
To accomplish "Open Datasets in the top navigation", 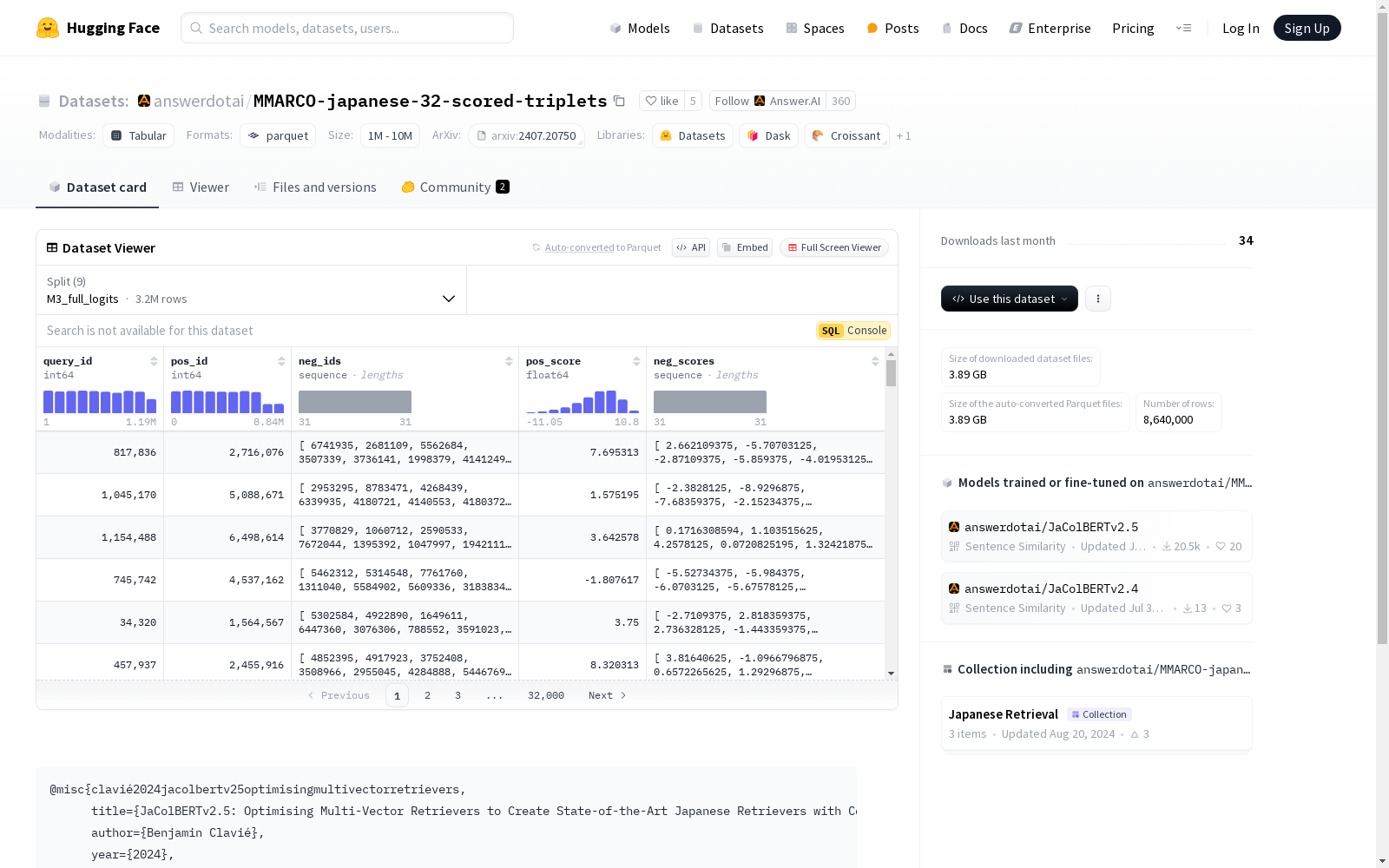I will [727, 28].
